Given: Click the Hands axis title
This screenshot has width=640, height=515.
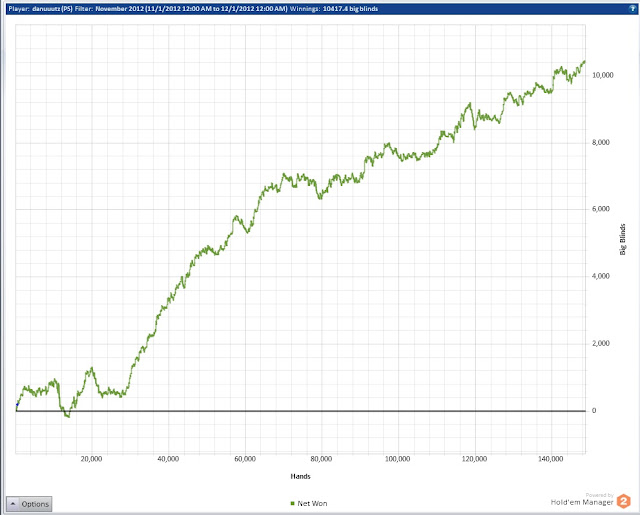Looking at the screenshot, I should [300, 476].
